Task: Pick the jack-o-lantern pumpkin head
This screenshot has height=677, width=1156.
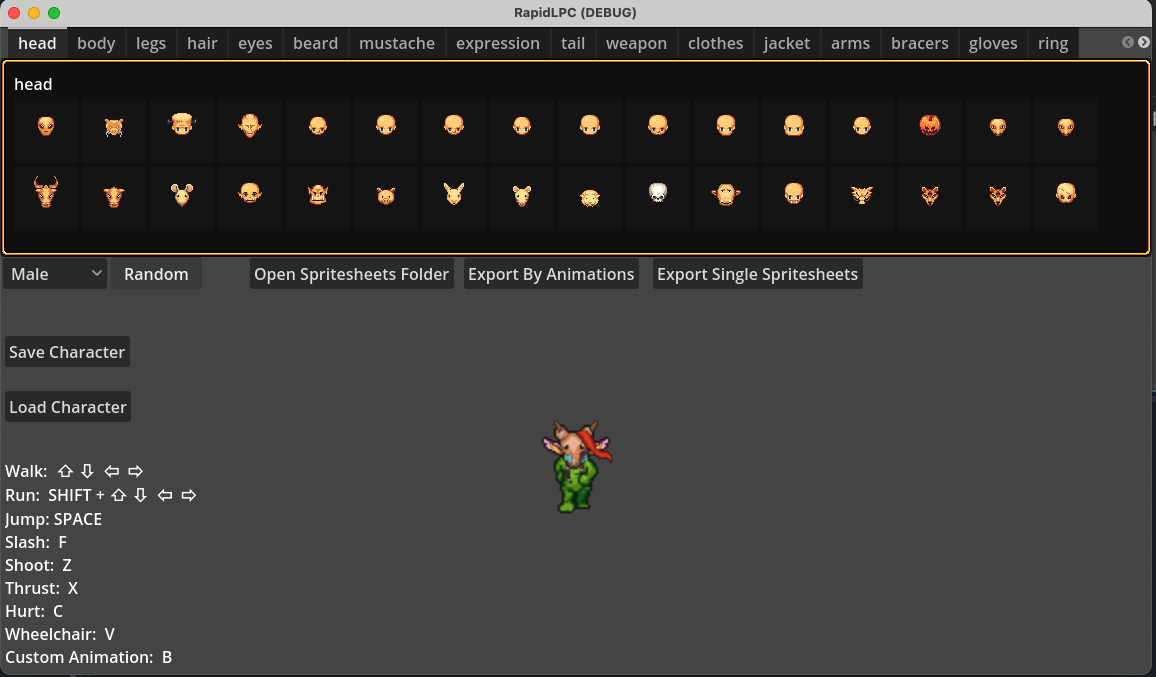Action: pos(930,127)
